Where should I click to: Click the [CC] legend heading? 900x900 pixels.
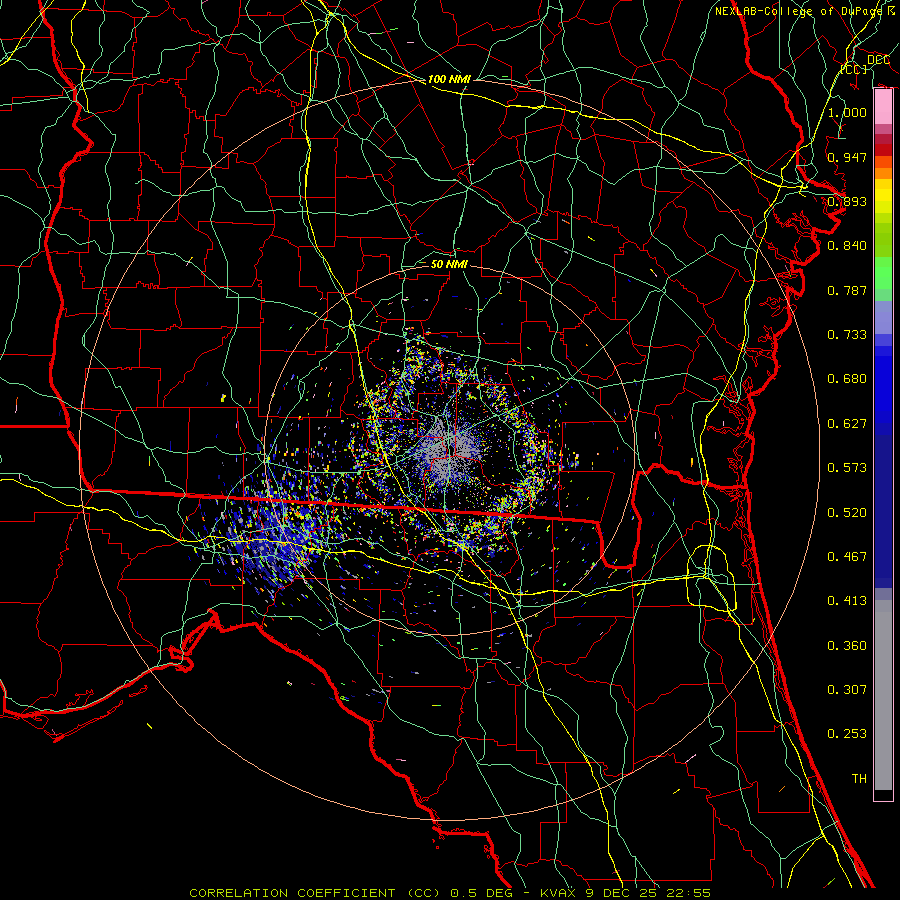coord(854,69)
